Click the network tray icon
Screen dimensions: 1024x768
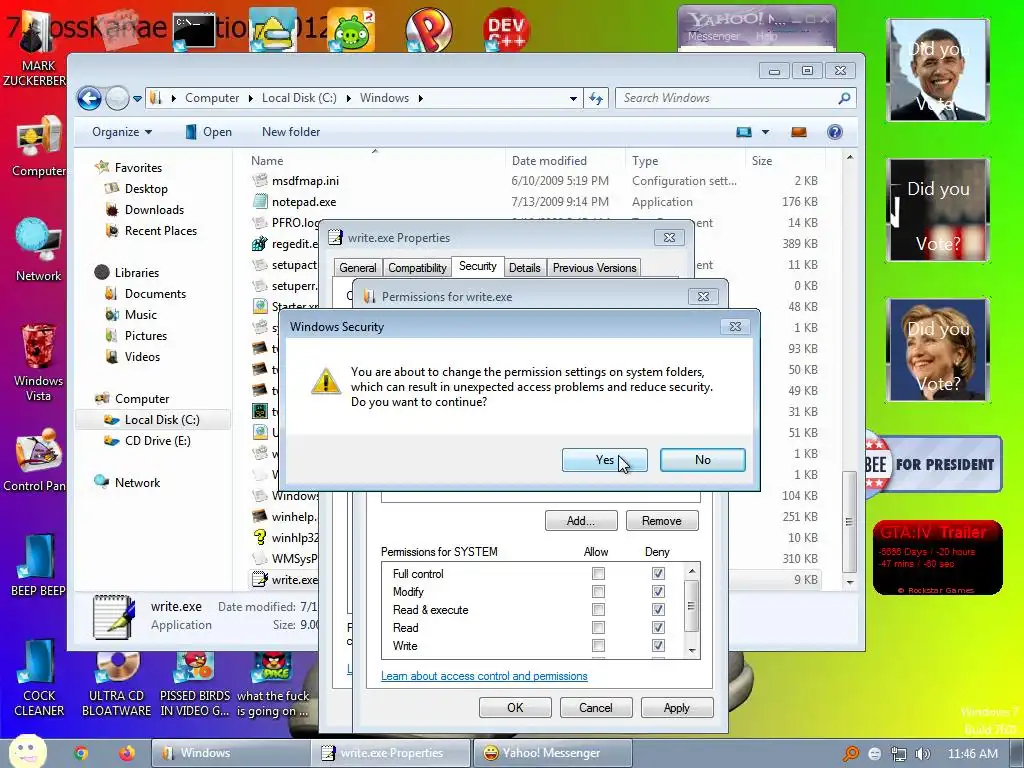899,754
